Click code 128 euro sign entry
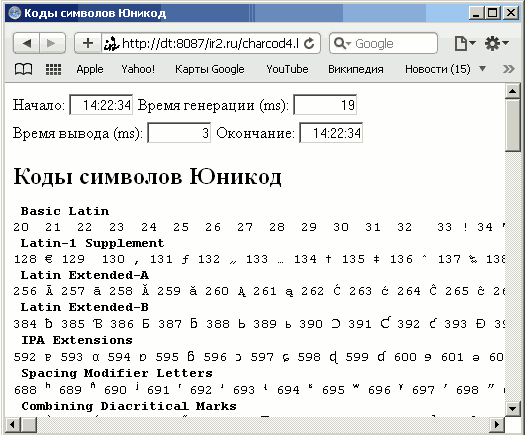The height and width of the screenshot is (435, 526). (33, 259)
